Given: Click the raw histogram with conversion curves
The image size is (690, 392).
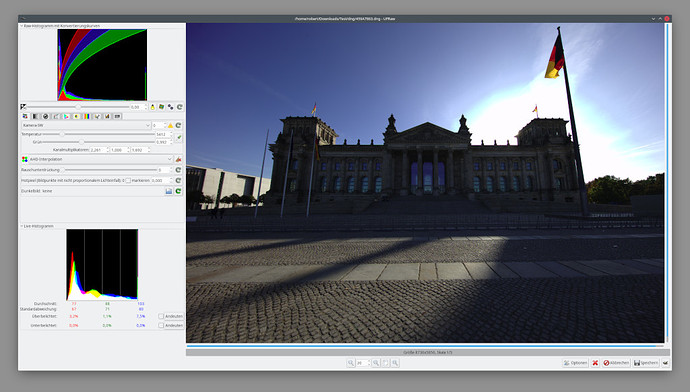Looking at the screenshot, I should [x=102, y=65].
